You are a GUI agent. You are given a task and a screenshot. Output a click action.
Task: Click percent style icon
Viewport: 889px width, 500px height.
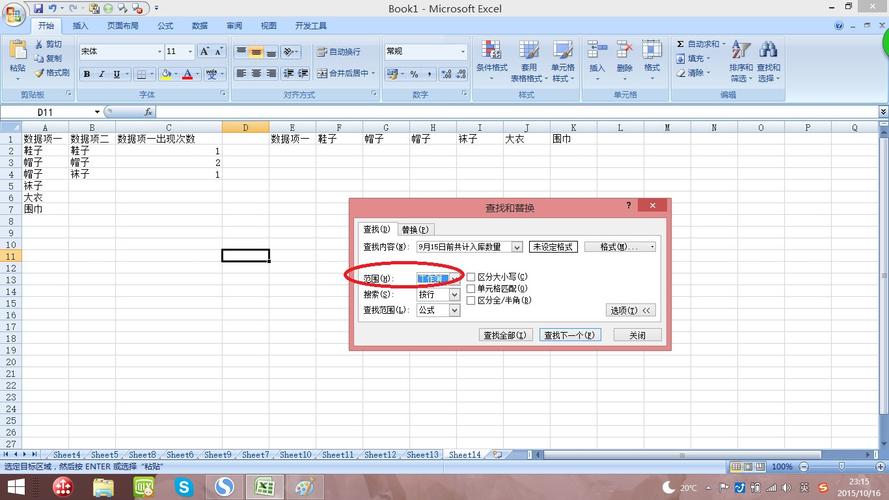click(x=414, y=74)
